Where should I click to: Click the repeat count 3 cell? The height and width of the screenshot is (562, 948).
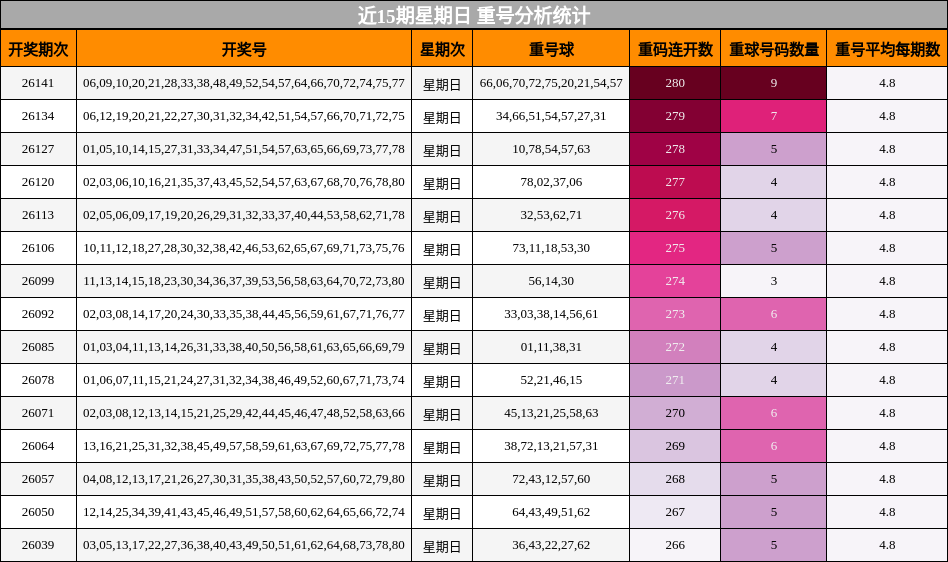point(773,281)
